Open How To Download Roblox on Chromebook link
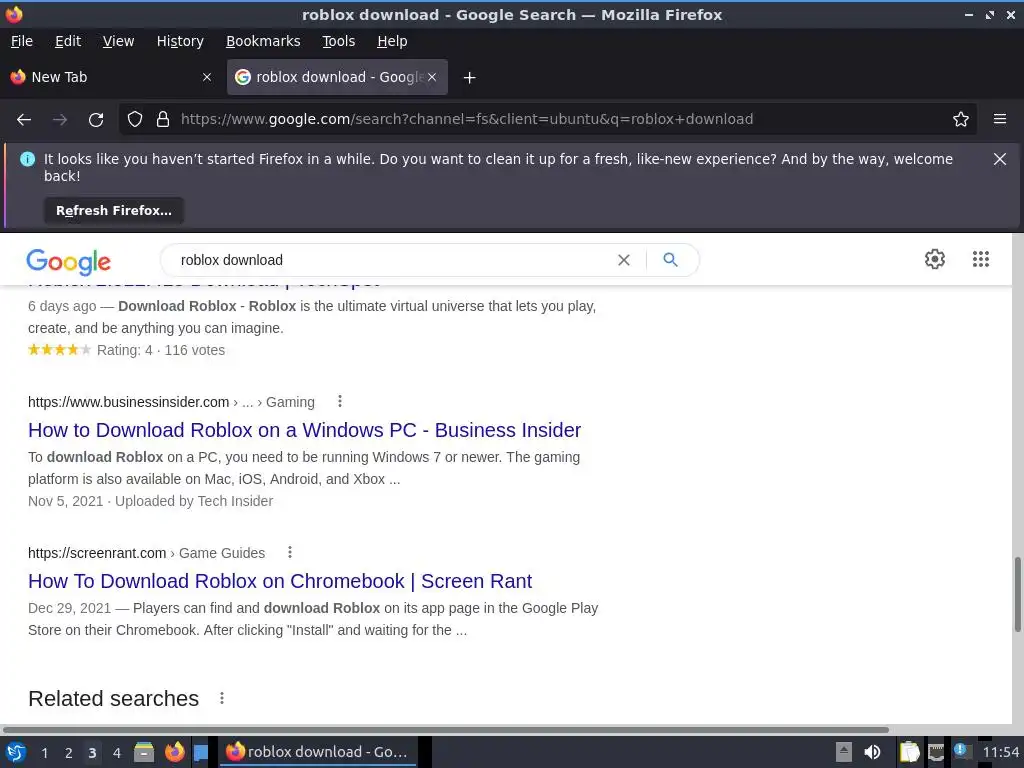The width and height of the screenshot is (1024, 768). [x=280, y=581]
